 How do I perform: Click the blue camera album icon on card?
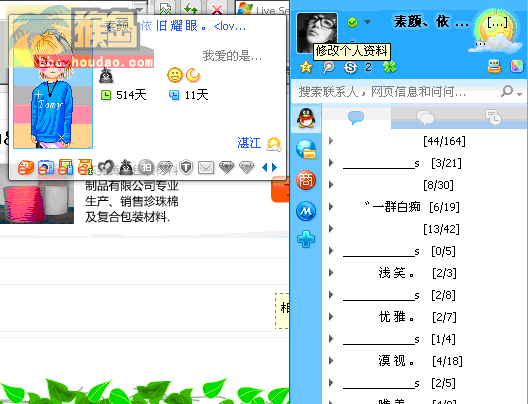(46, 167)
